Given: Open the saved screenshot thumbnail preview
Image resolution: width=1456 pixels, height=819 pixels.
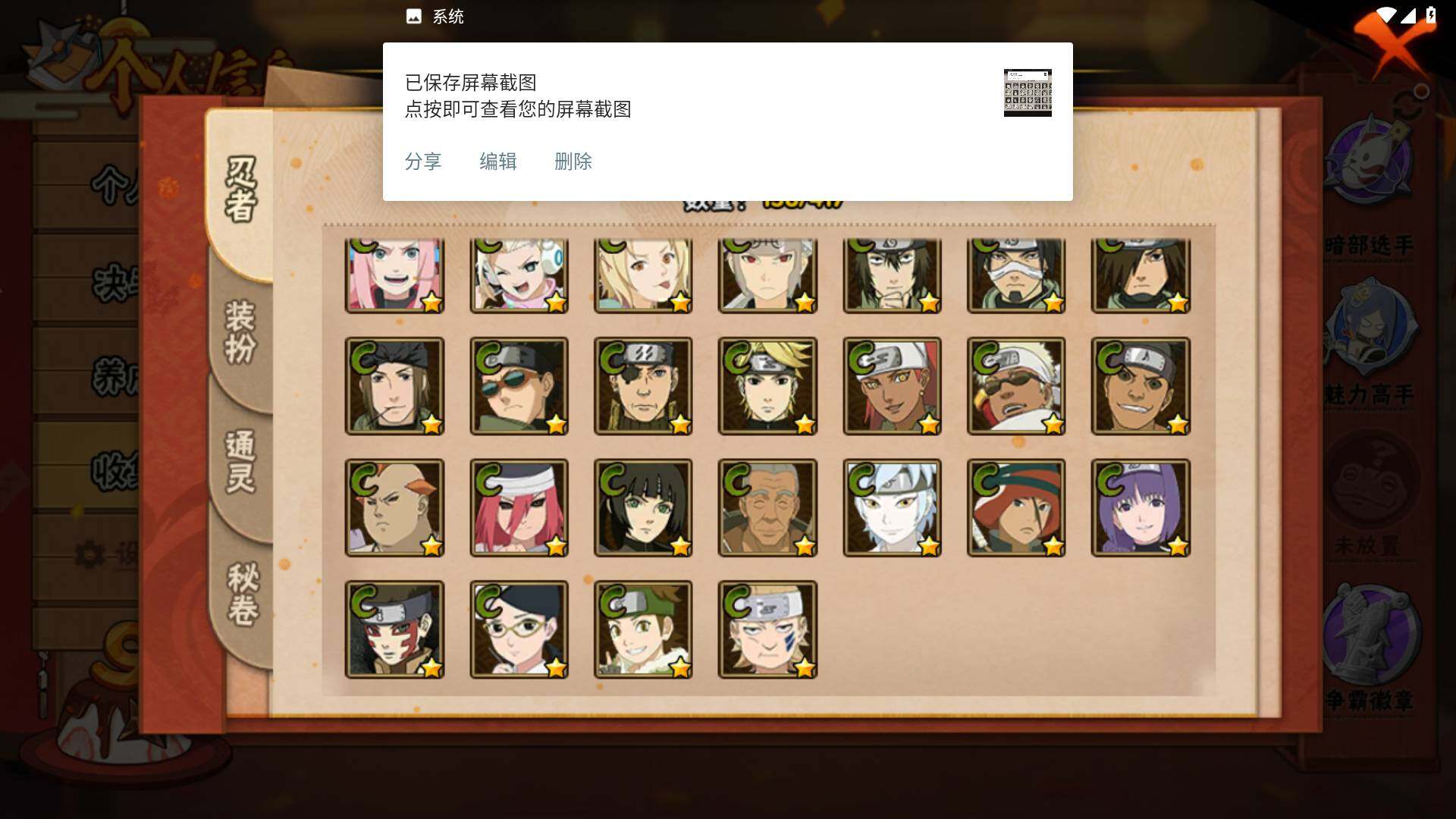Looking at the screenshot, I should click(x=1028, y=93).
